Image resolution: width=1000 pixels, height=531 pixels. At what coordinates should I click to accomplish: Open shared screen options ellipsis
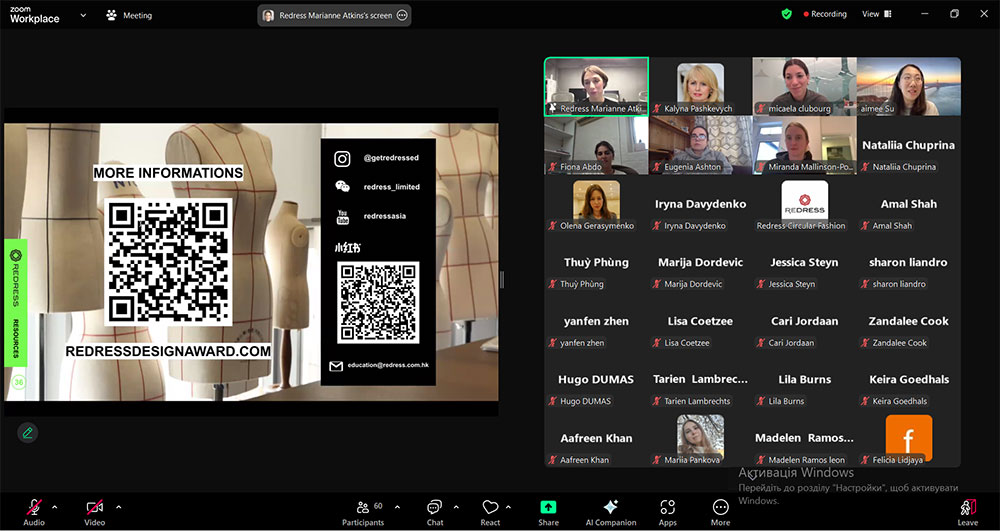402,15
